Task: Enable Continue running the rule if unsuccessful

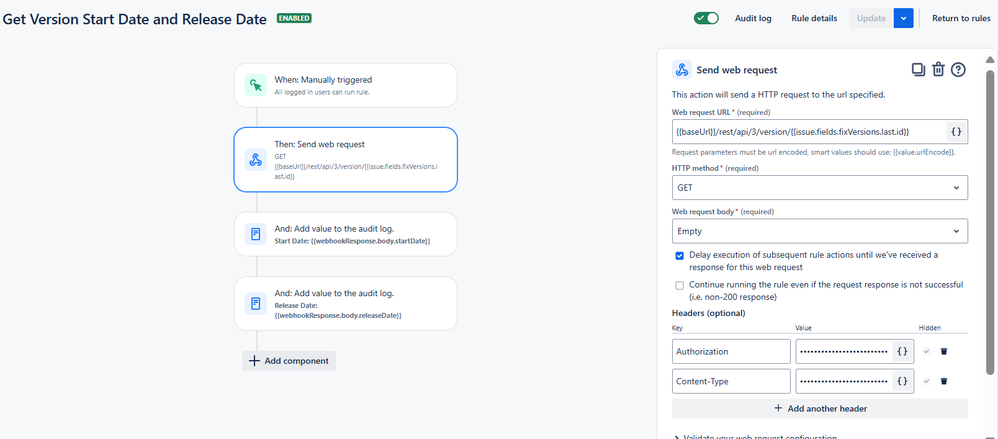Action: pos(680,285)
